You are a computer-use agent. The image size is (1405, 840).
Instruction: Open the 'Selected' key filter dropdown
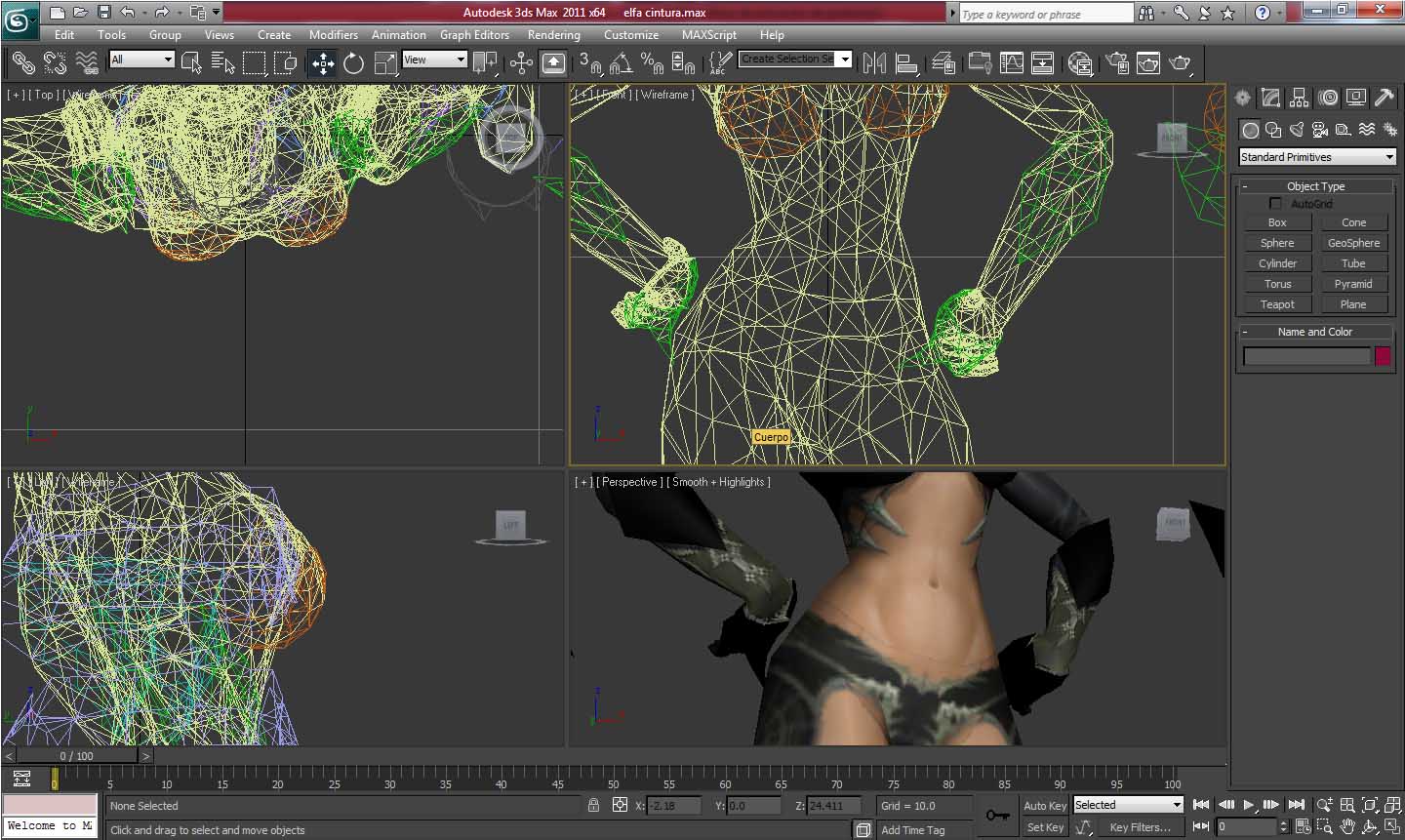(x=1129, y=805)
